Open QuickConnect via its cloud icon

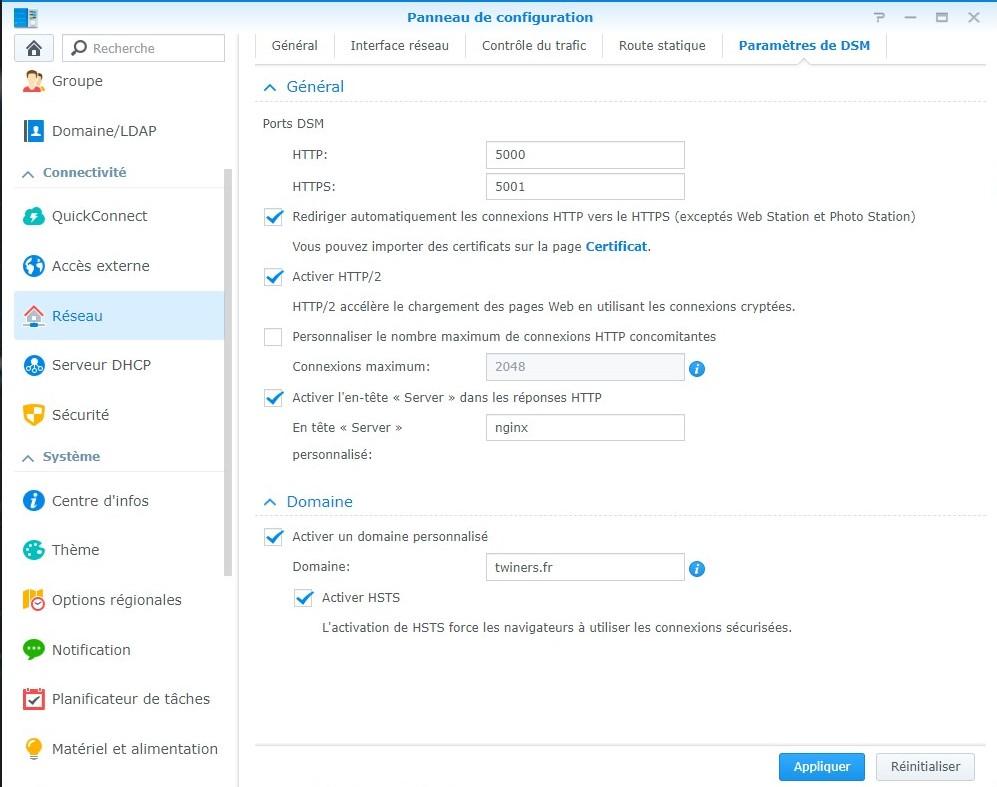tap(34, 216)
